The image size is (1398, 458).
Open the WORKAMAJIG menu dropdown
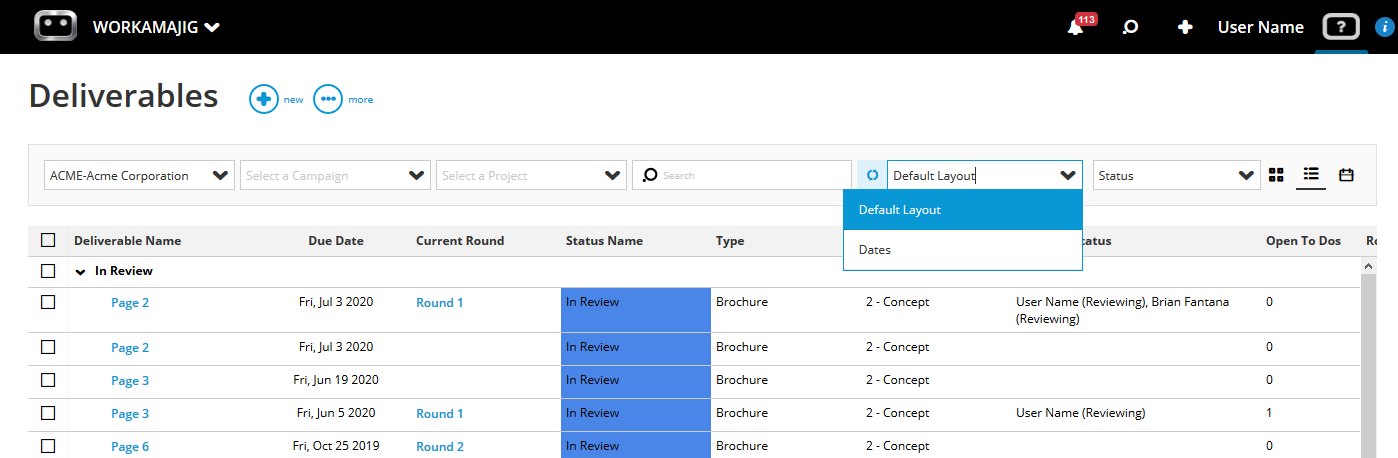(x=156, y=27)
